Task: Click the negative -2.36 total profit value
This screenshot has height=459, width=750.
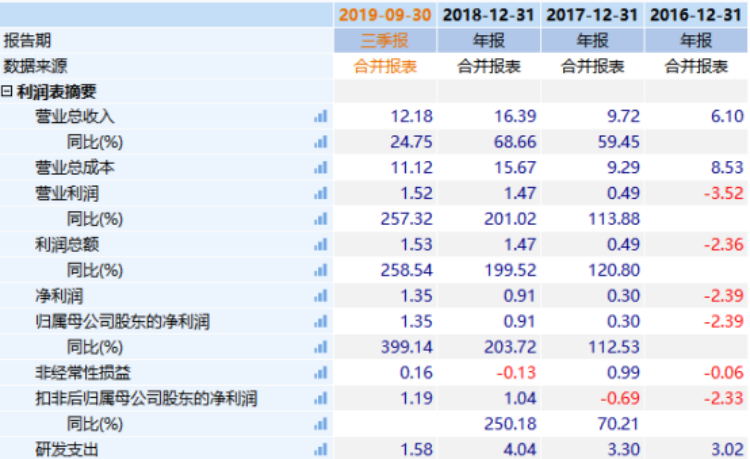Action: click(x=724, y=244)
